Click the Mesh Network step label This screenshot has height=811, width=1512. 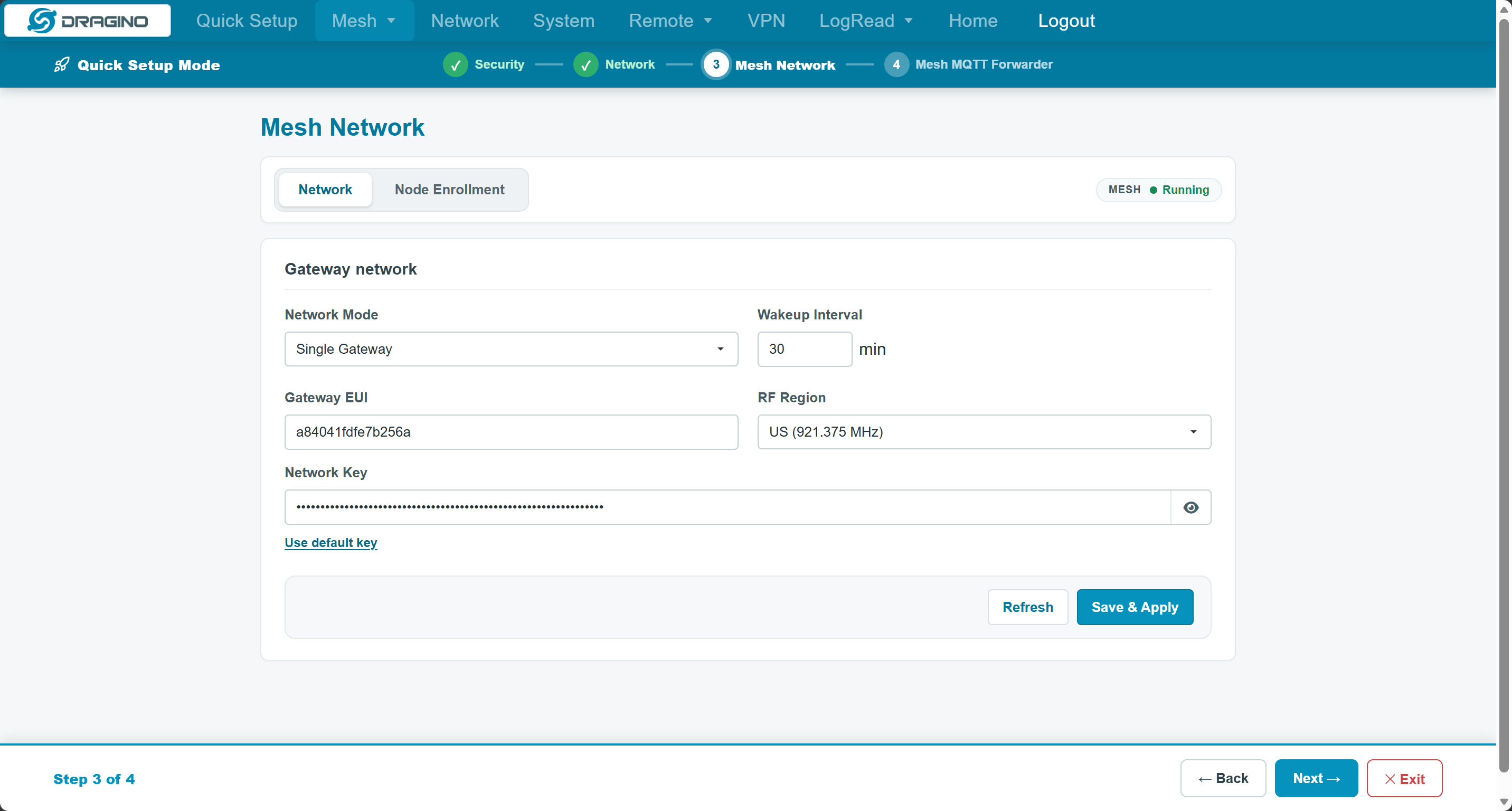pyautogui.click(x=785, y=65)
